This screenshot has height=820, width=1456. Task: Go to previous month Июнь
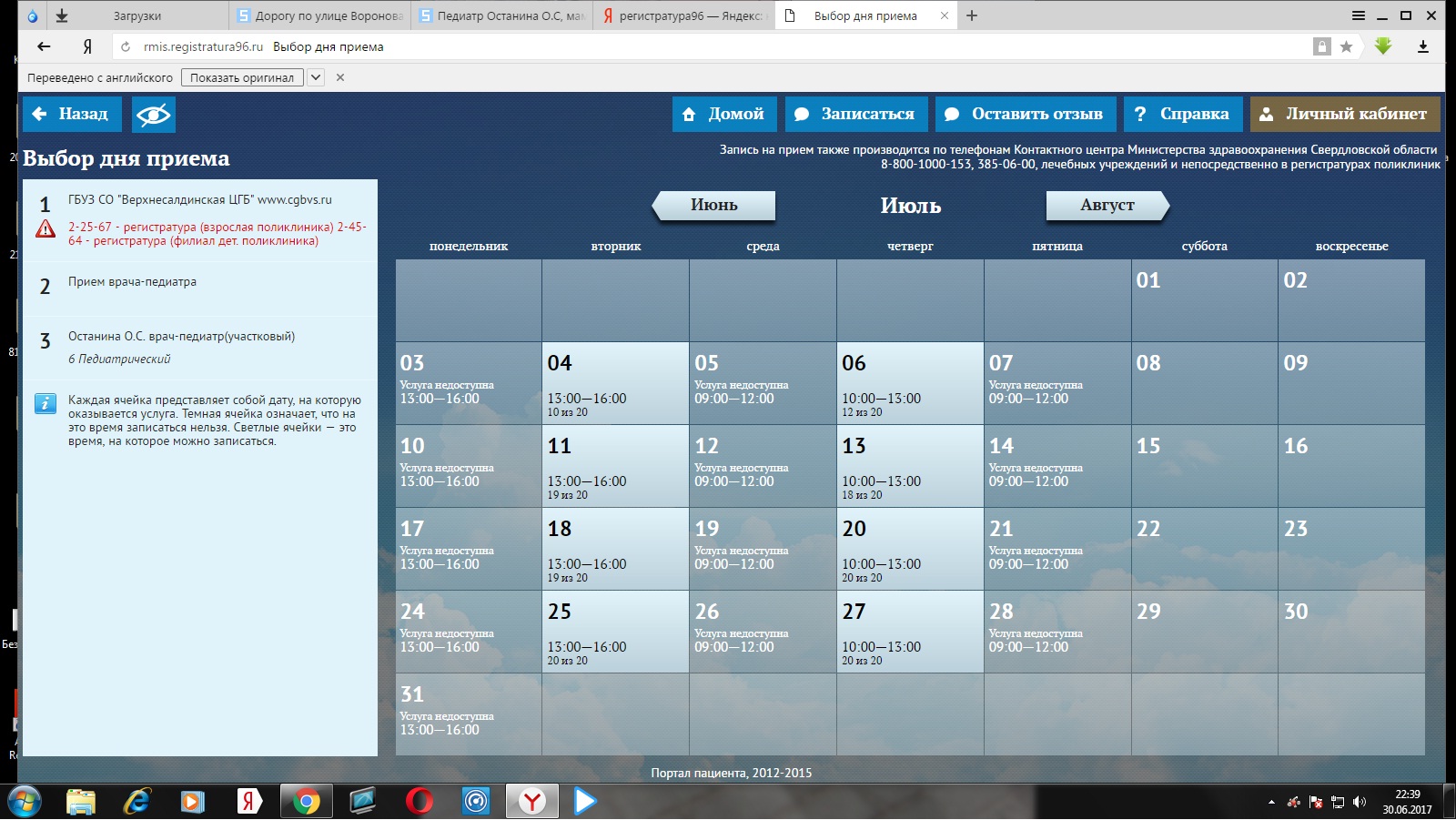pyautogui.click(x=714, y=206)
